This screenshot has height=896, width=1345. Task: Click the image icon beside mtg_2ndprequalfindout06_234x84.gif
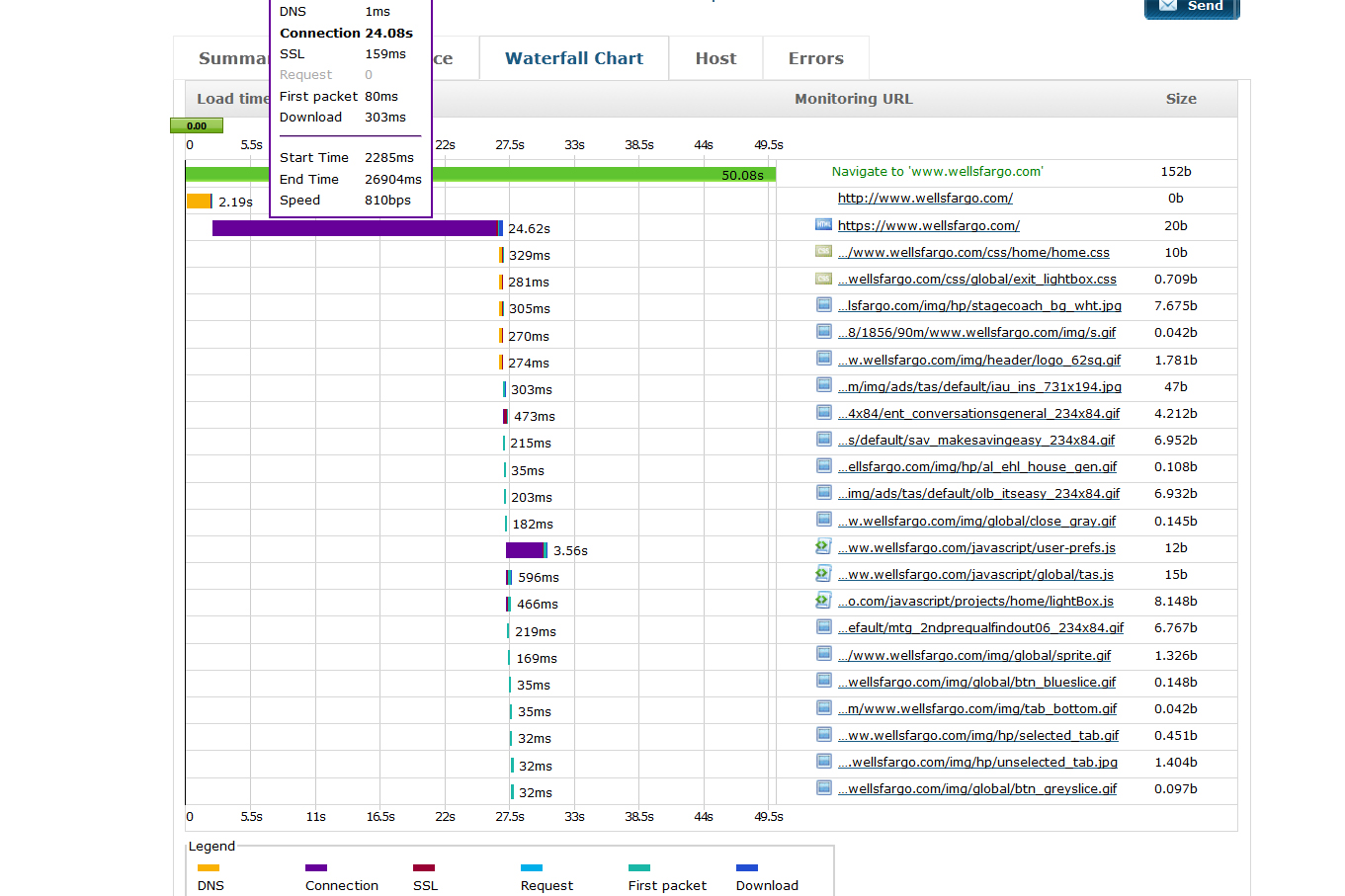pyautogui.click(x=823, y=626)
